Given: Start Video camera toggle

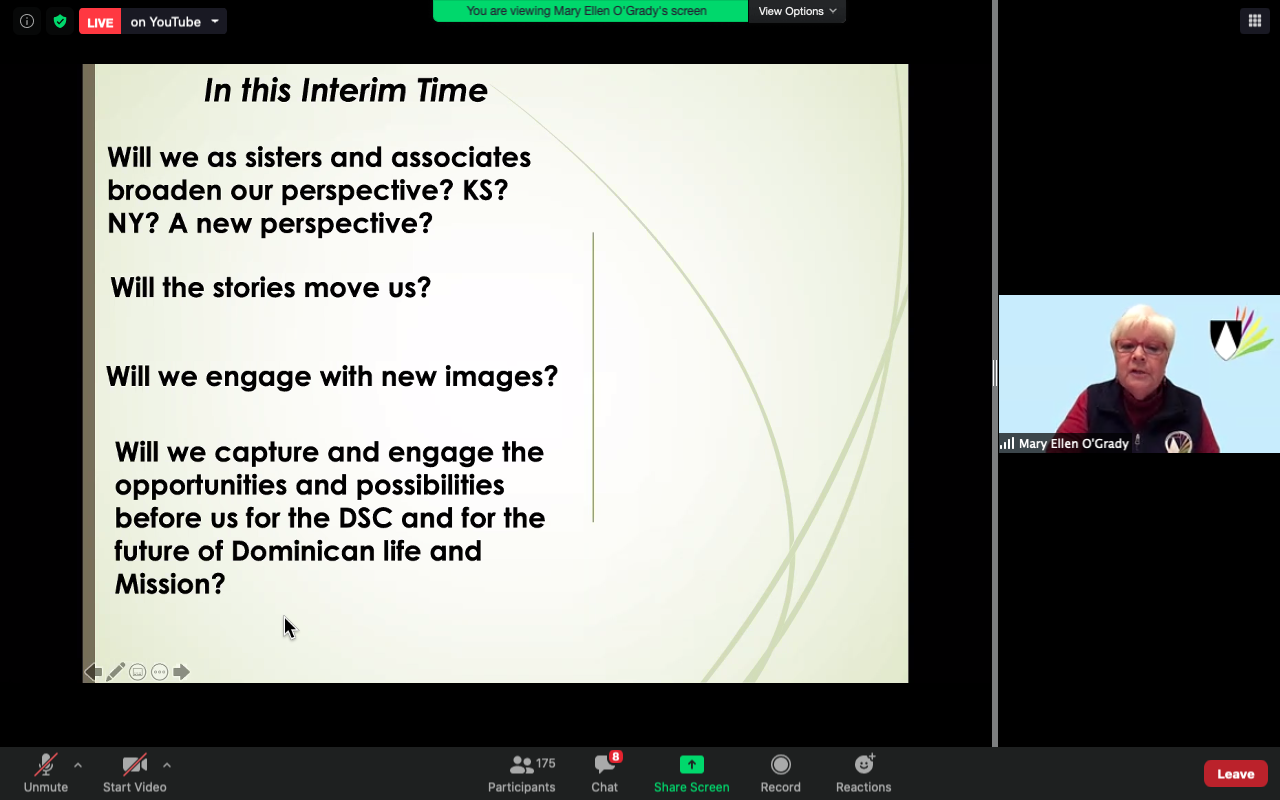Looking at the screenshot, I should [x=134, y=774].
